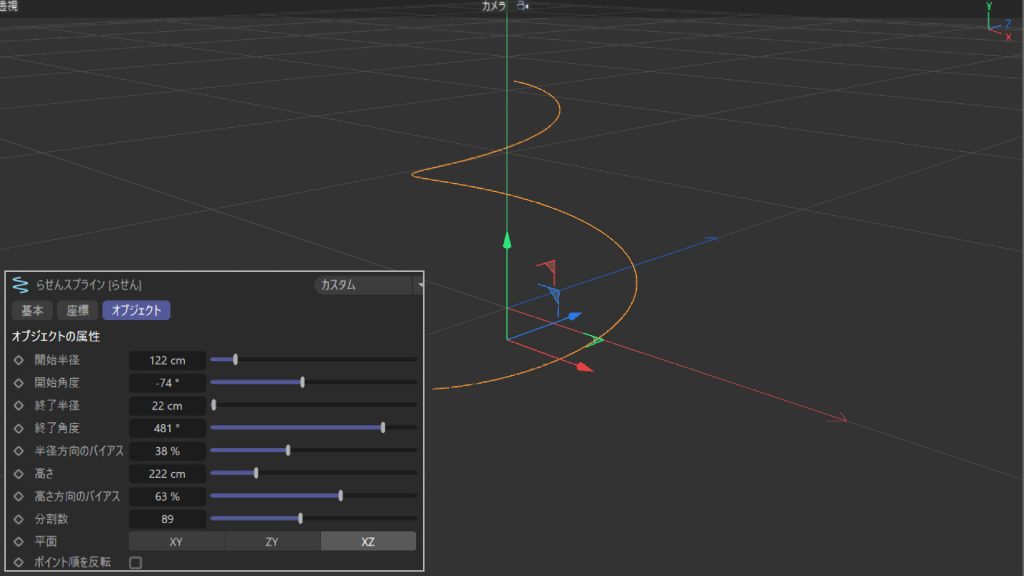
Task: Click the dropdown arrow beside カスタム
Action: (x=420, y=282)
